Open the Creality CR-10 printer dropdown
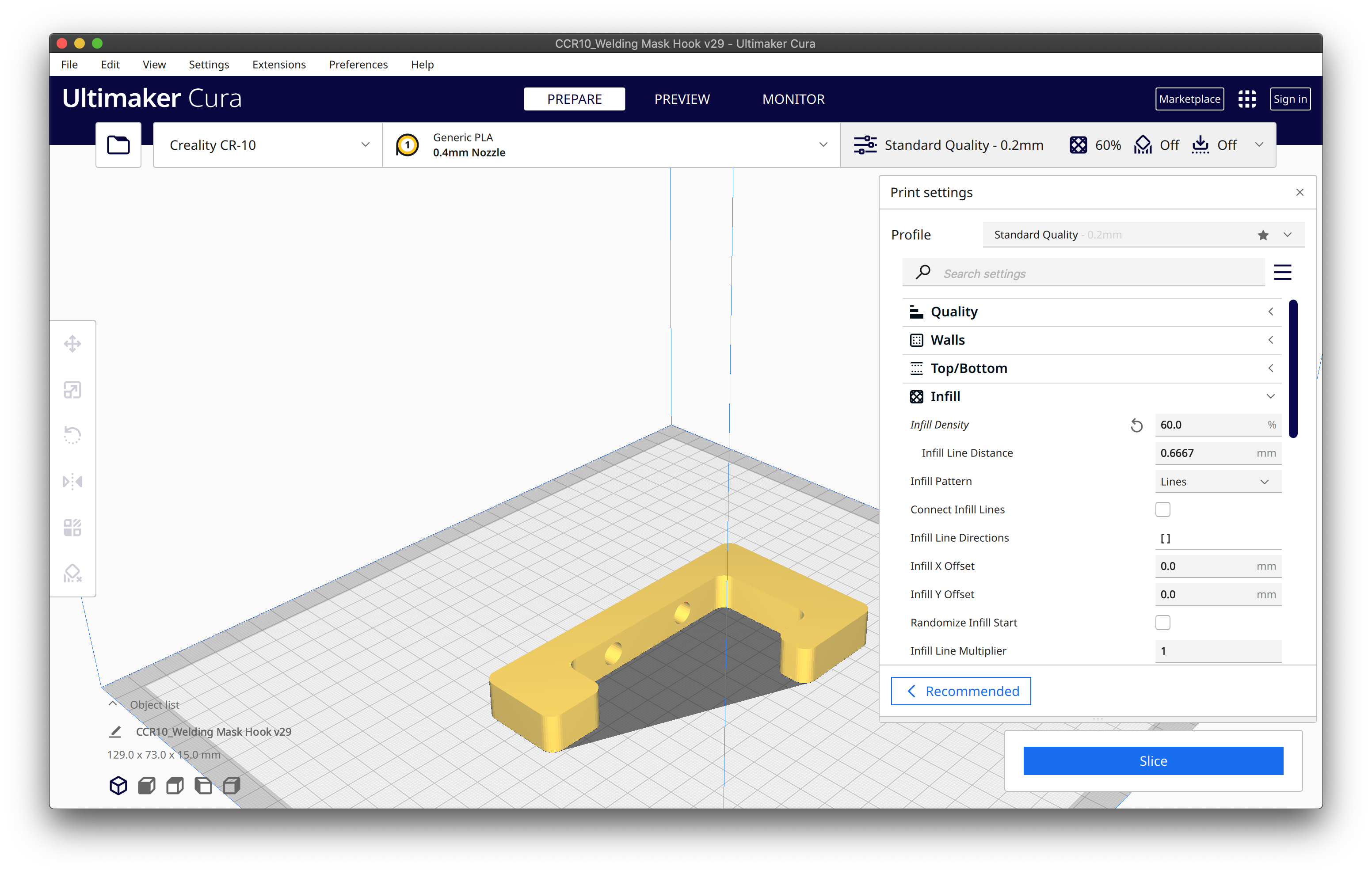The image size is (1372, 874). [268, 145]
